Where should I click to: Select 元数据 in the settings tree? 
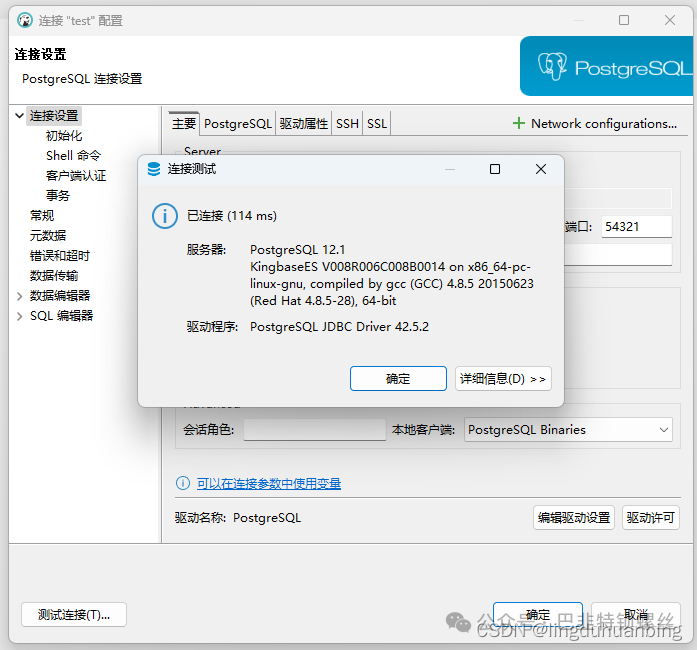(48, 236)
